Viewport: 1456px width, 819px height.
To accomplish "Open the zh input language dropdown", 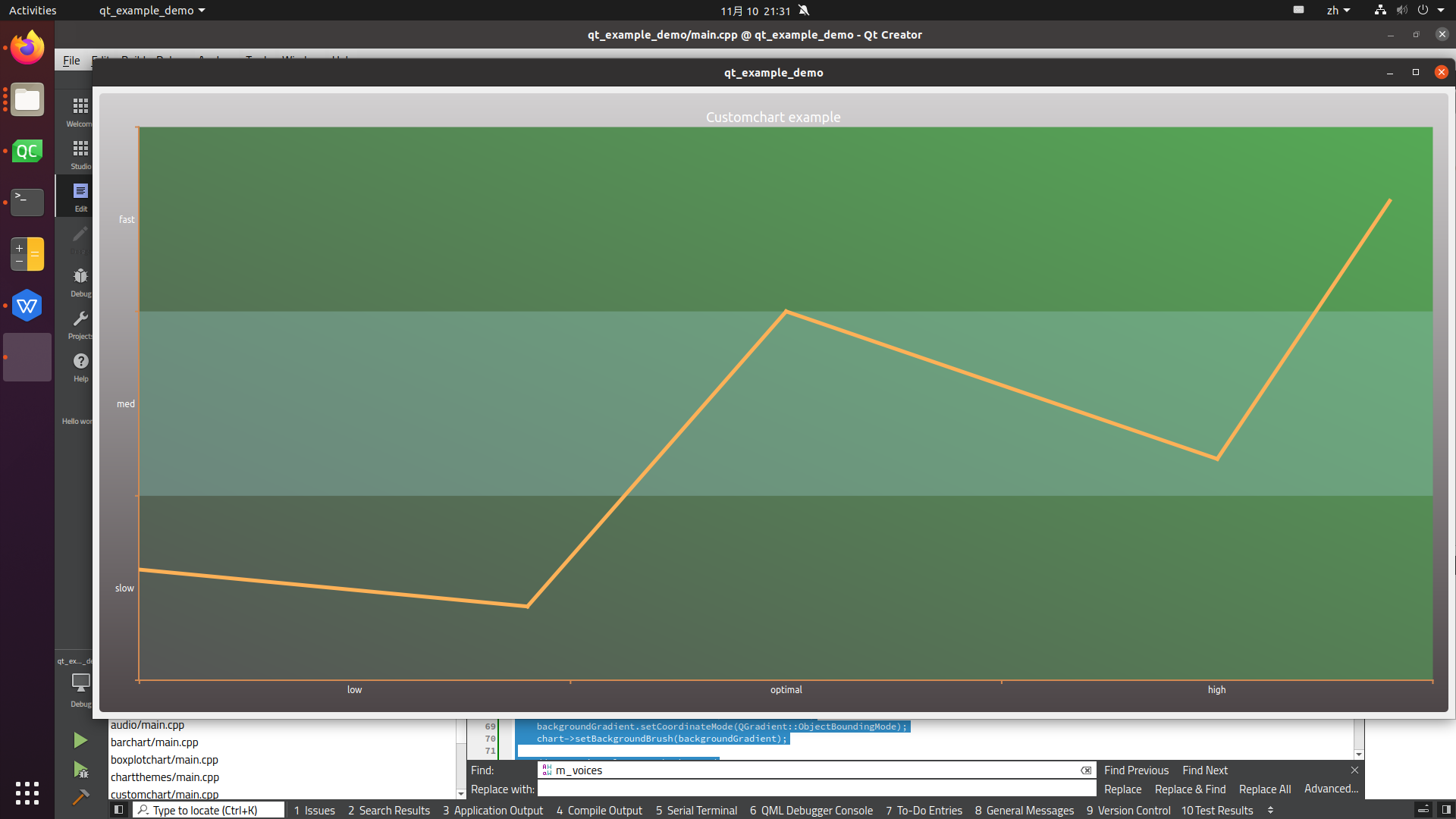I will pyautogui.click(x=1338, y=10).
